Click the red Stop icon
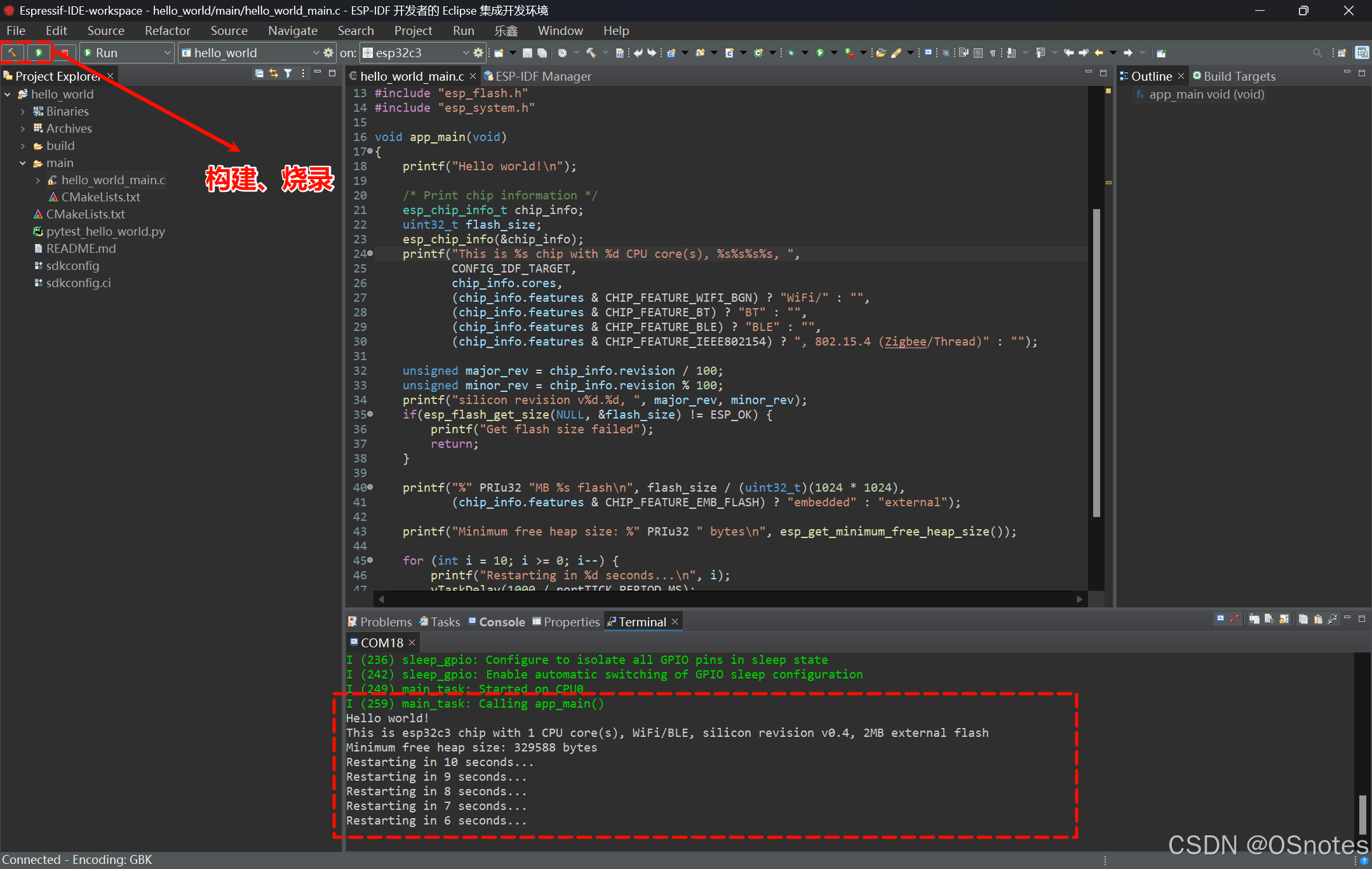Screen dimensions: 1372x869 pyautogui.click(x=64, y=53)
